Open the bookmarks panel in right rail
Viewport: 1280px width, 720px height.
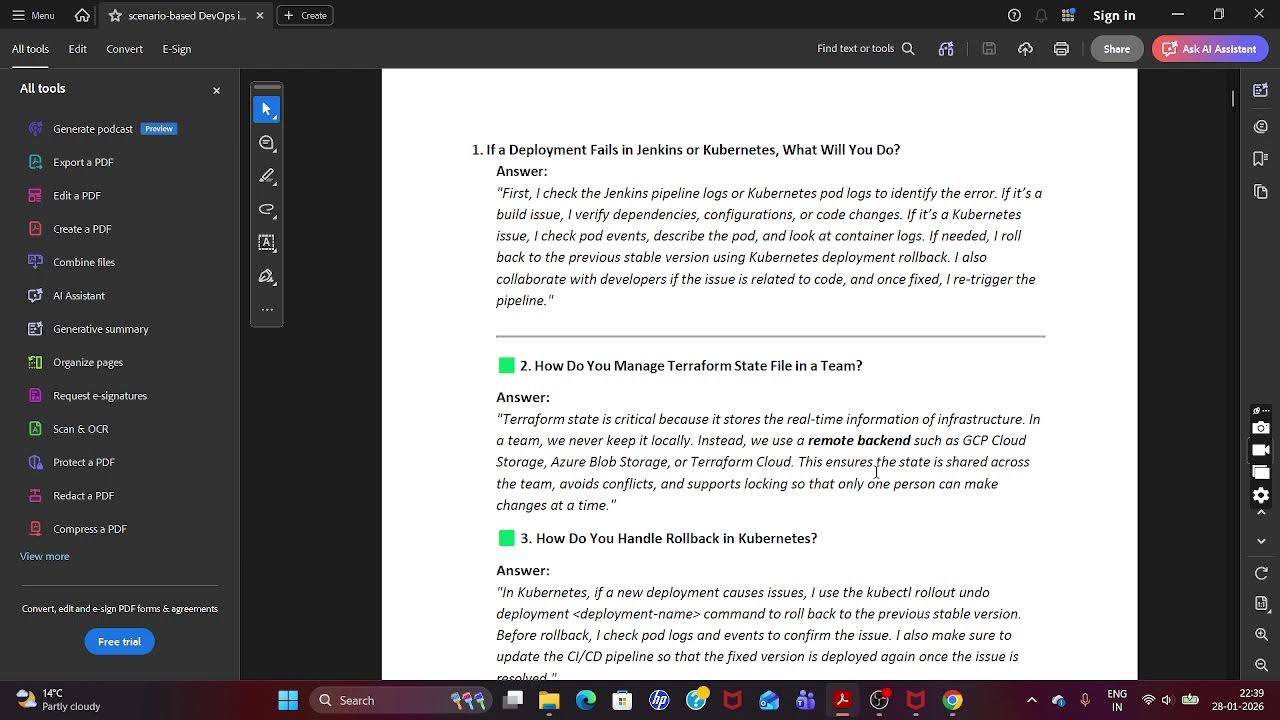[x=1261, y=159]
